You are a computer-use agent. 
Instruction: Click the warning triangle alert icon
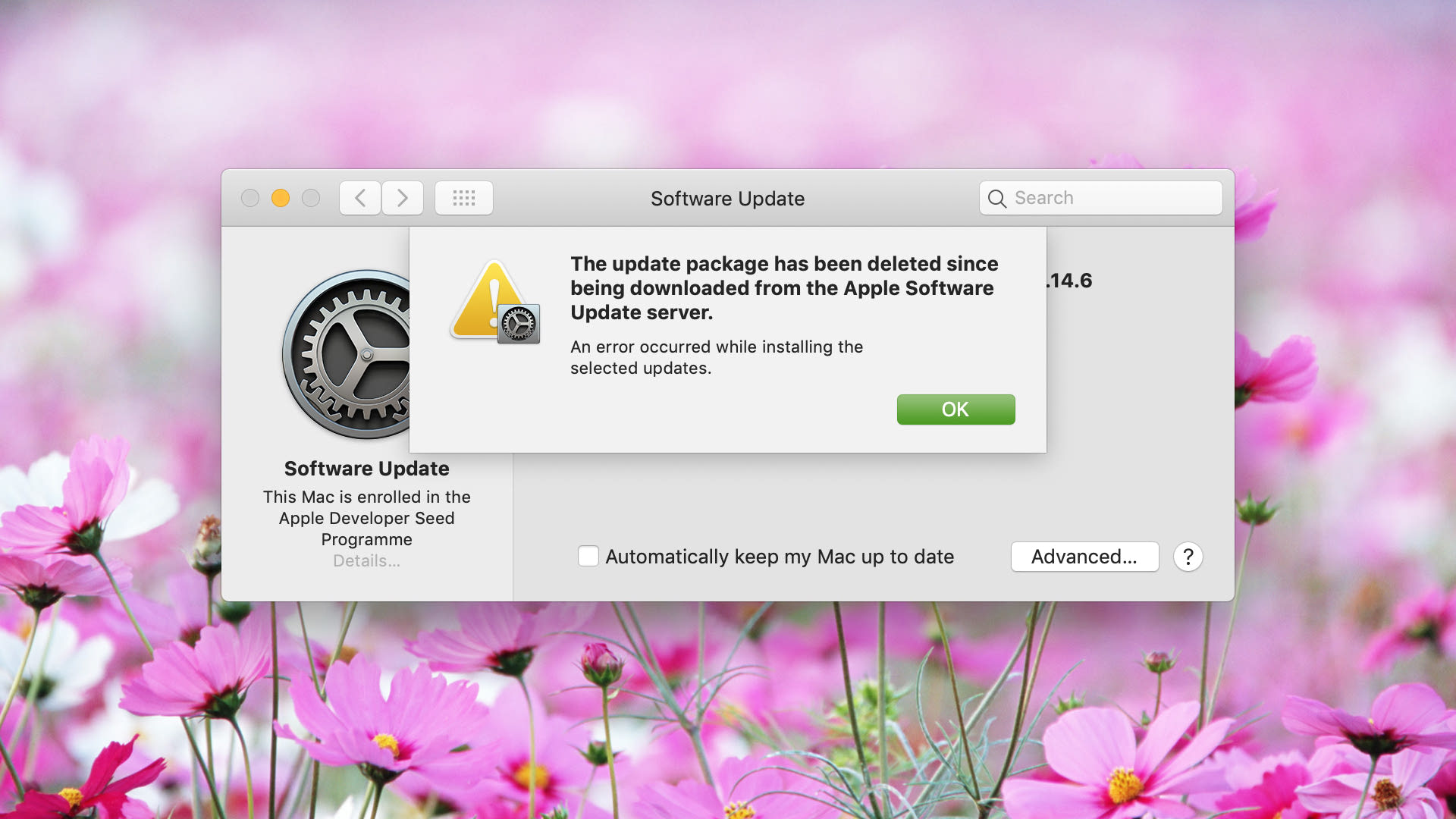[x=489, y=295]
